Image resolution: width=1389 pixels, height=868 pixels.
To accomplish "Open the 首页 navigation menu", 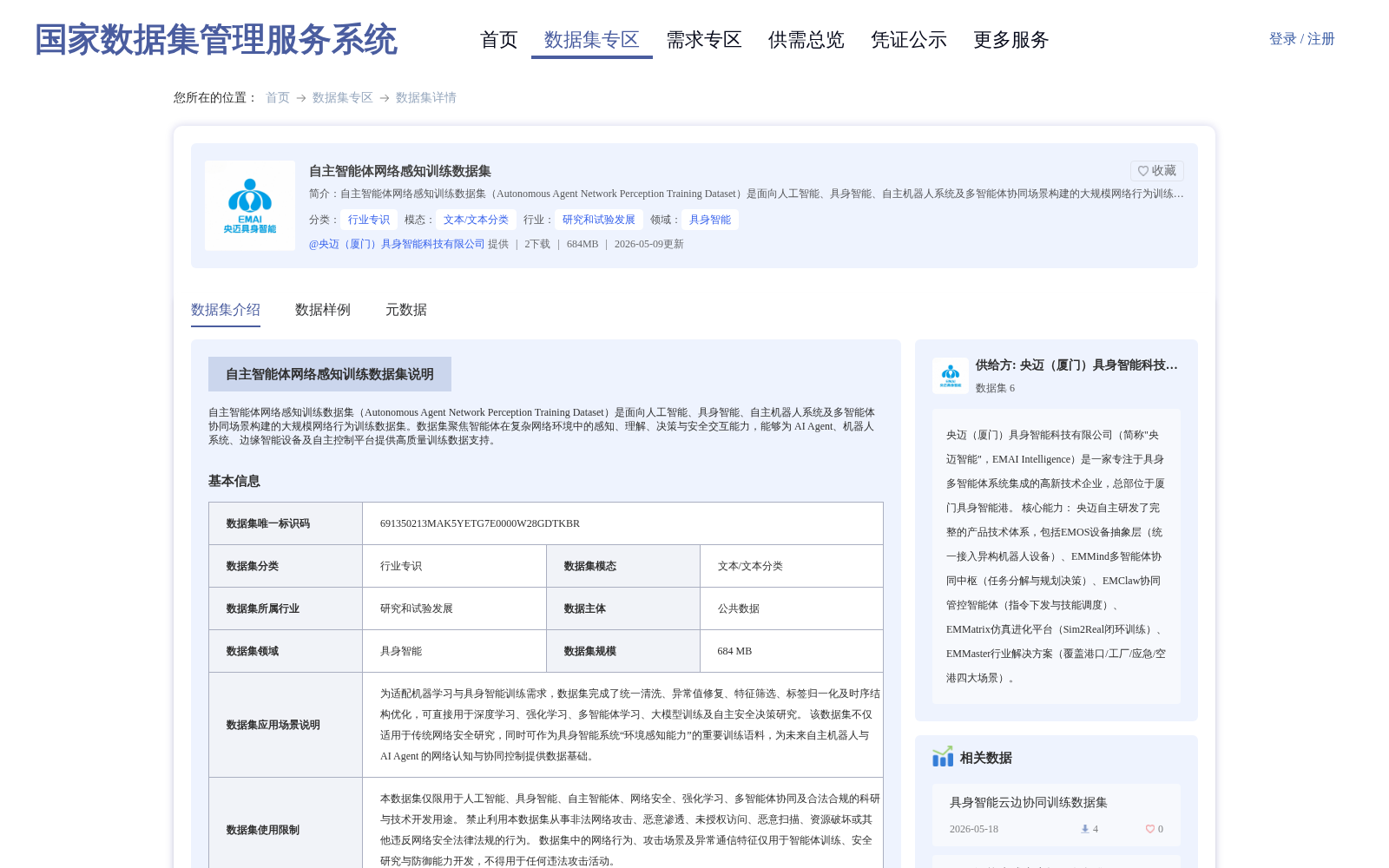I will pos(499,40).
